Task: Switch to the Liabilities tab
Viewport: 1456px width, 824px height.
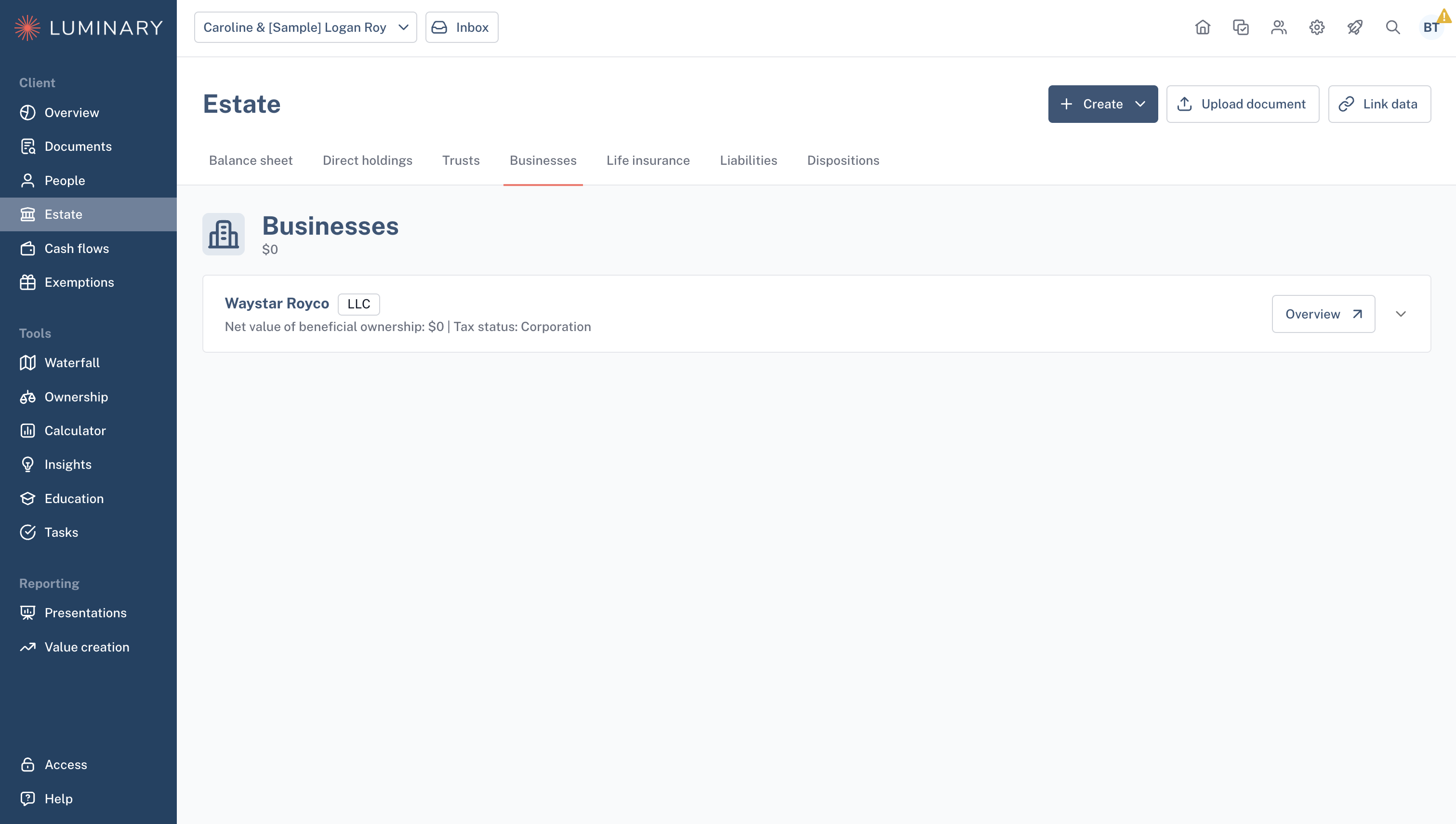Action: (748, 161)
